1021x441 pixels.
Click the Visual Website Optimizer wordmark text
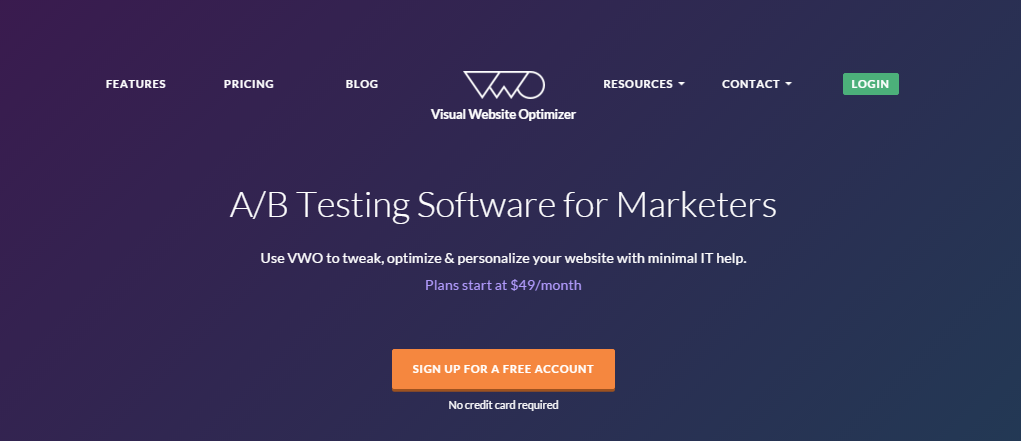coord(503,115)
